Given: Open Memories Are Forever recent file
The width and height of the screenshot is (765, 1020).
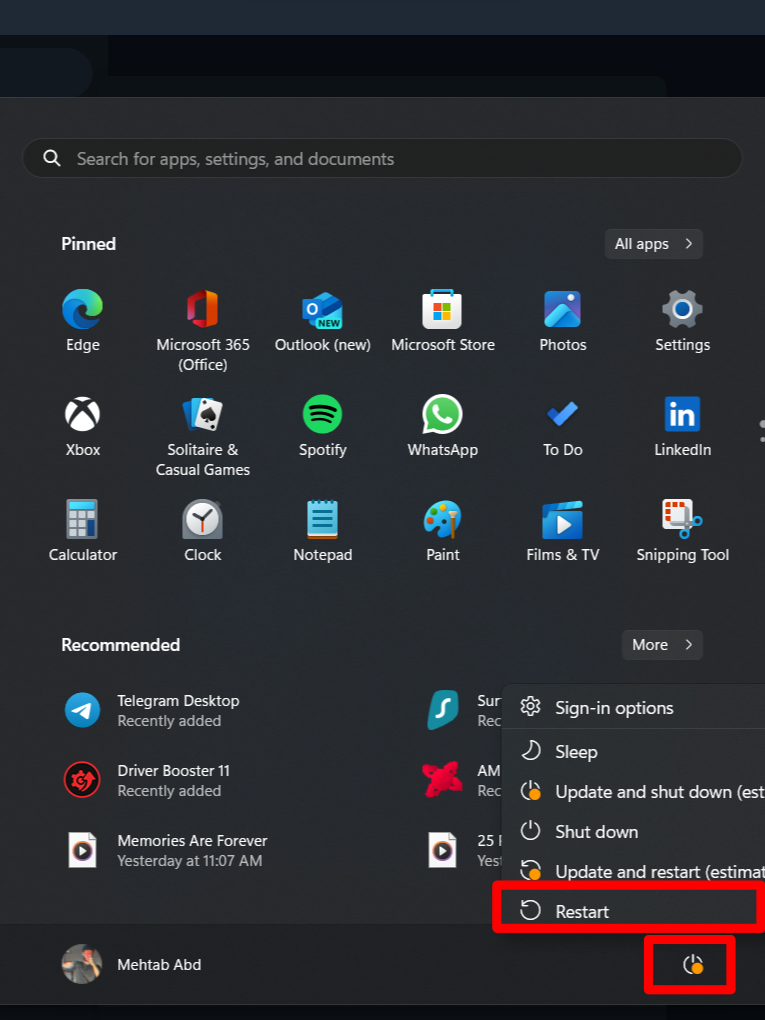Looking at the screenshot, I should [166, 850].
